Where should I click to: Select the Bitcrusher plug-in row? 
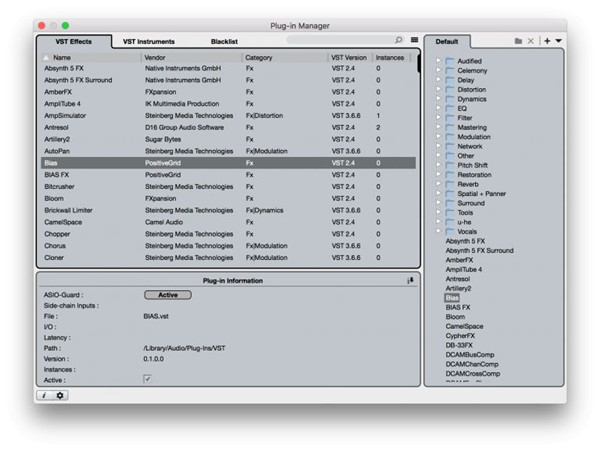228,186
